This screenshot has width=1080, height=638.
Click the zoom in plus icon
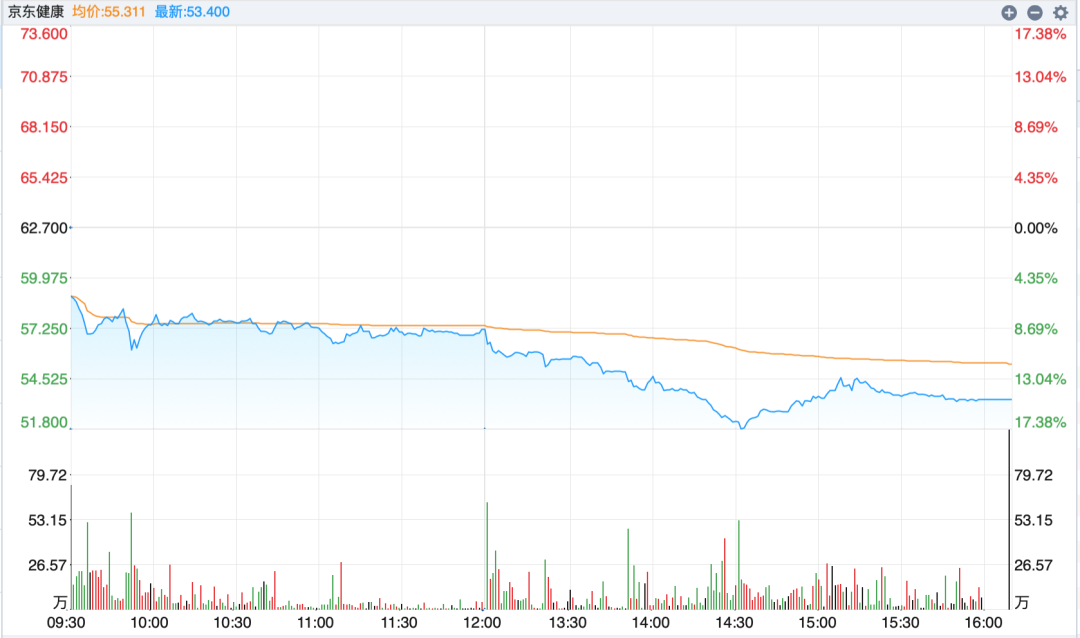pos(1009,12)
